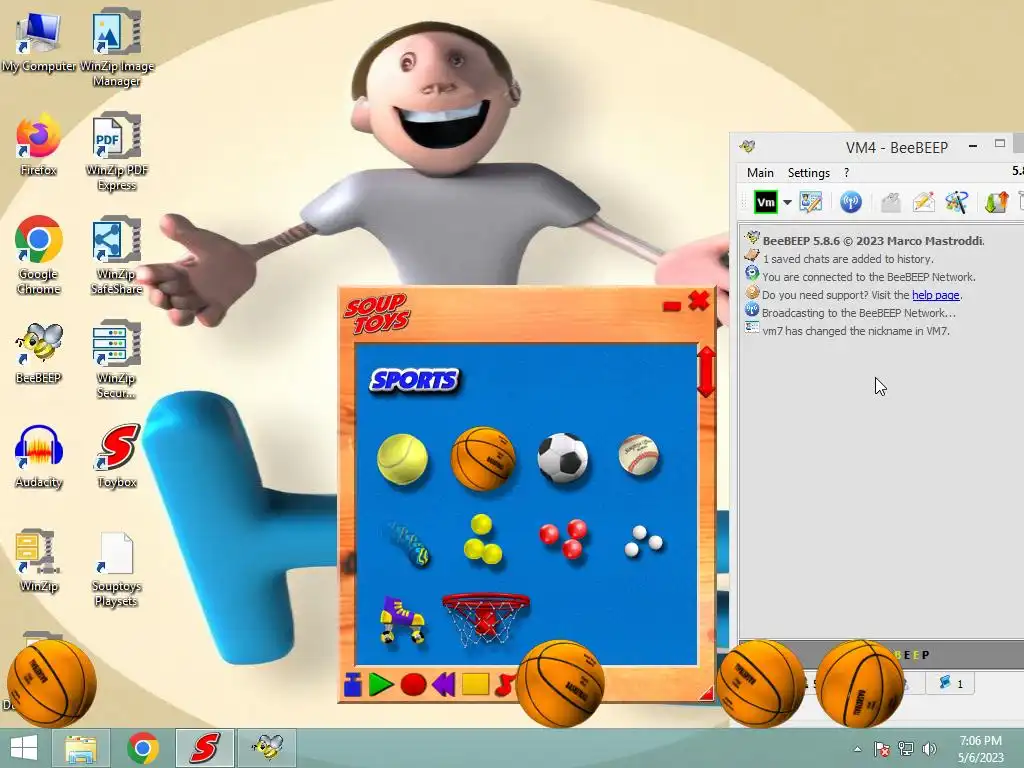The image size is (1024, 768).
Task: Click the red double-arrow toy category scroller
Action: click(x=706, y=372)
